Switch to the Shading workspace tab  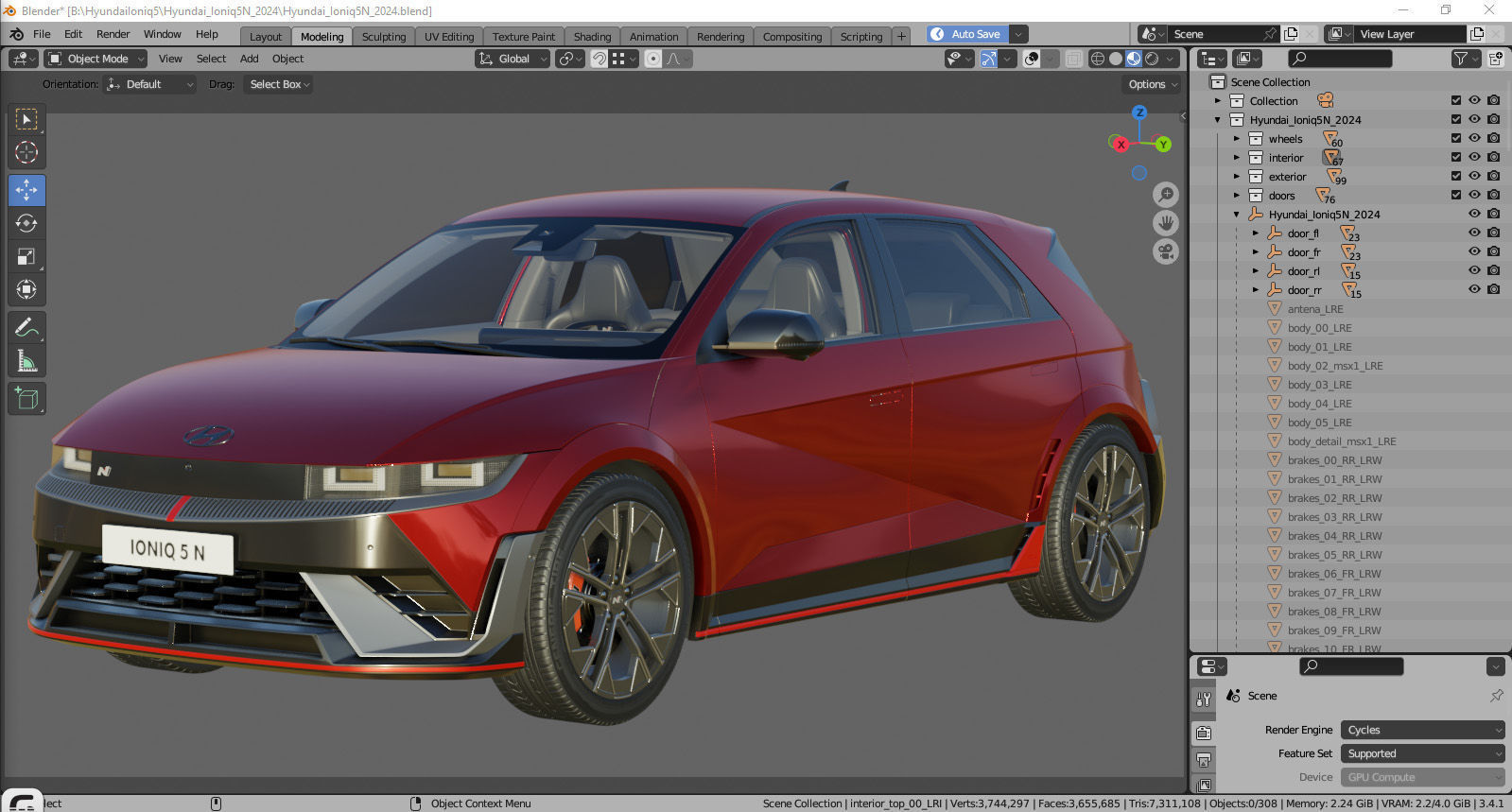[x=592, y=37]
